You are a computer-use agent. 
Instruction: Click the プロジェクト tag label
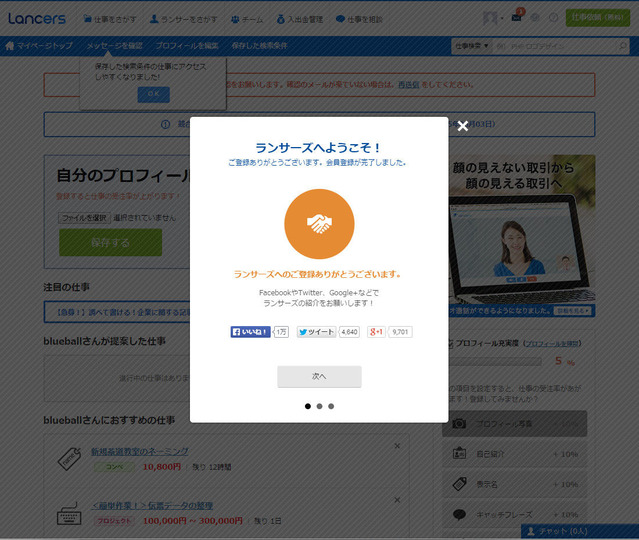click(115, 521)
